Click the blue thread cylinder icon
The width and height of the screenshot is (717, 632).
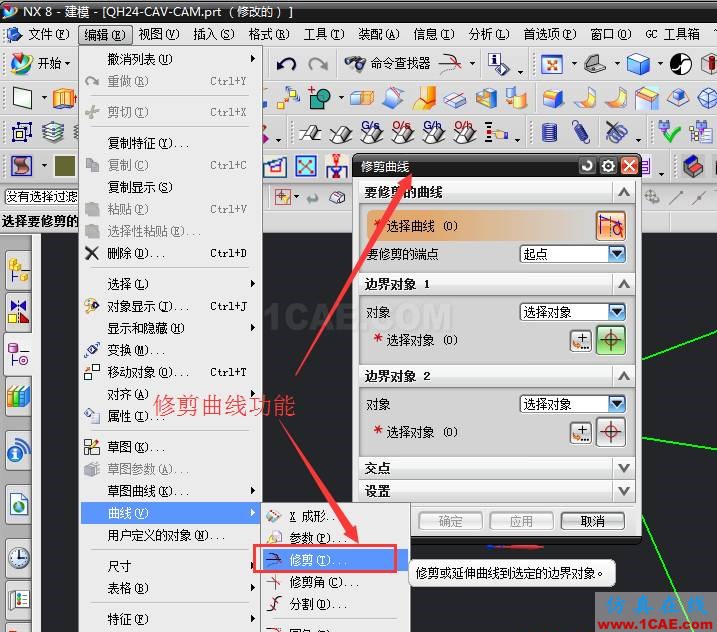pyautogui.click(x=549, y=133)
